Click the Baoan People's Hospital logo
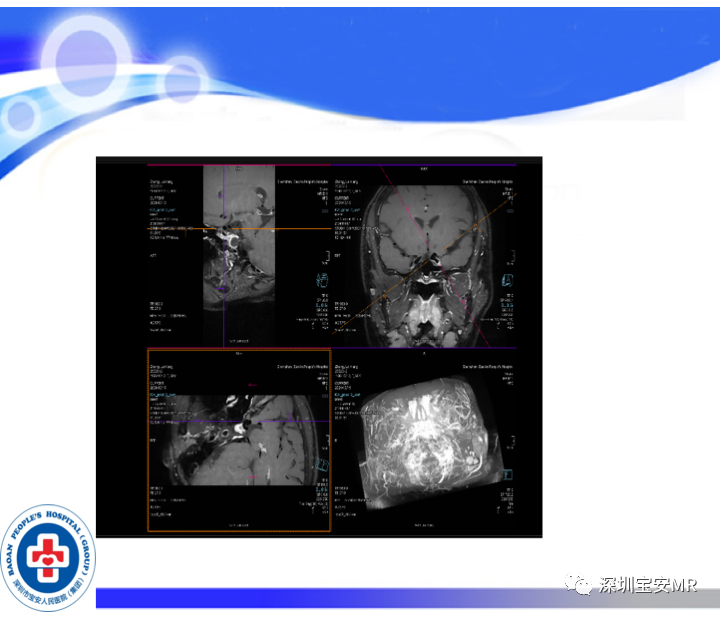Screen dimensions: 720x617 (48, 558)
